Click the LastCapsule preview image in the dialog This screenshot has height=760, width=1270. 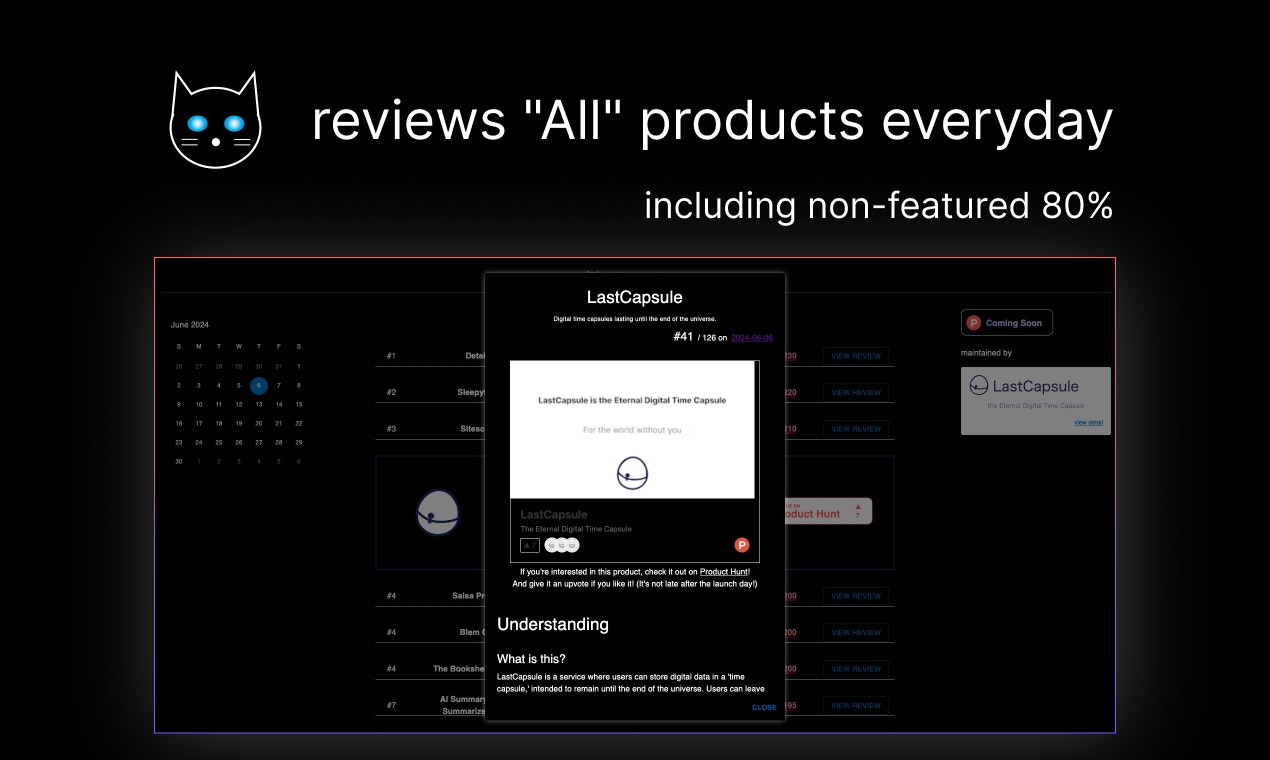pyautogui.click(x=632, y=430)
